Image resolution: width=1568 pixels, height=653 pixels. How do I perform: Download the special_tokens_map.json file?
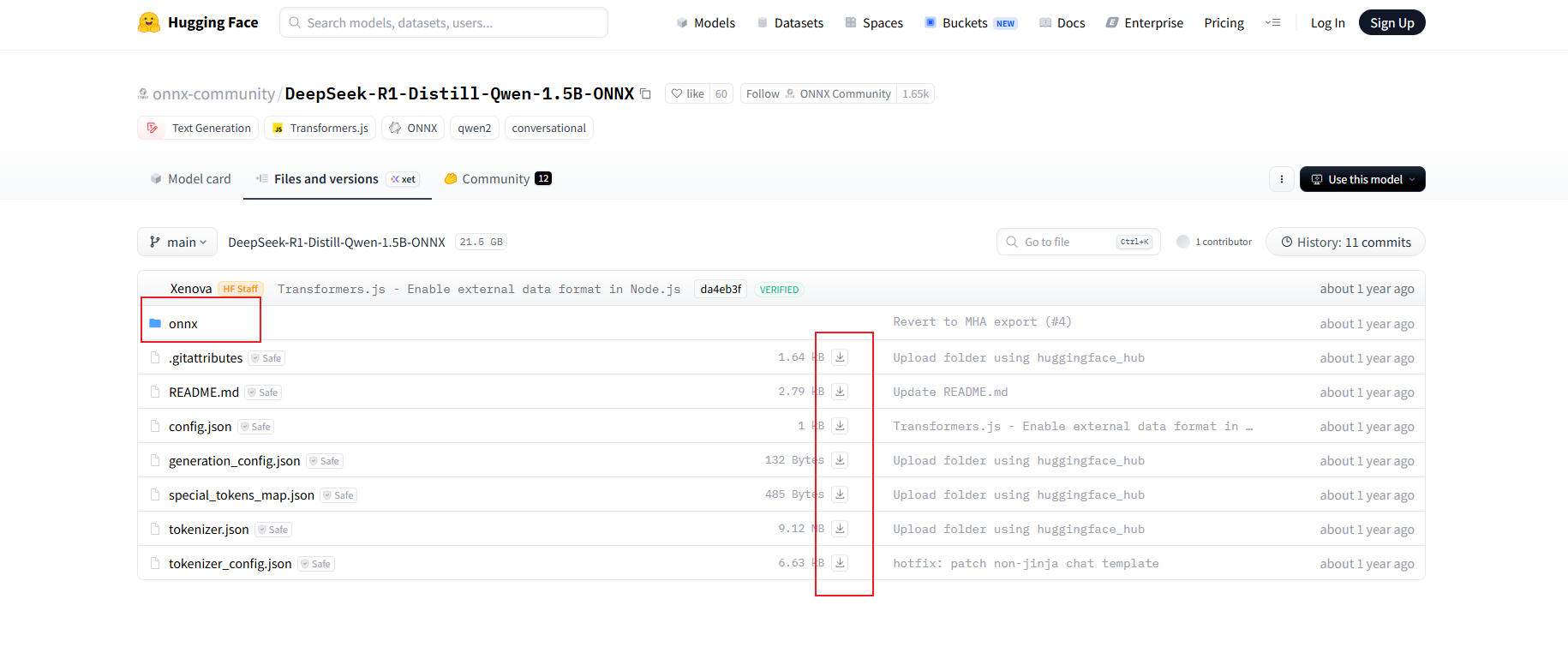coord(840,494)
